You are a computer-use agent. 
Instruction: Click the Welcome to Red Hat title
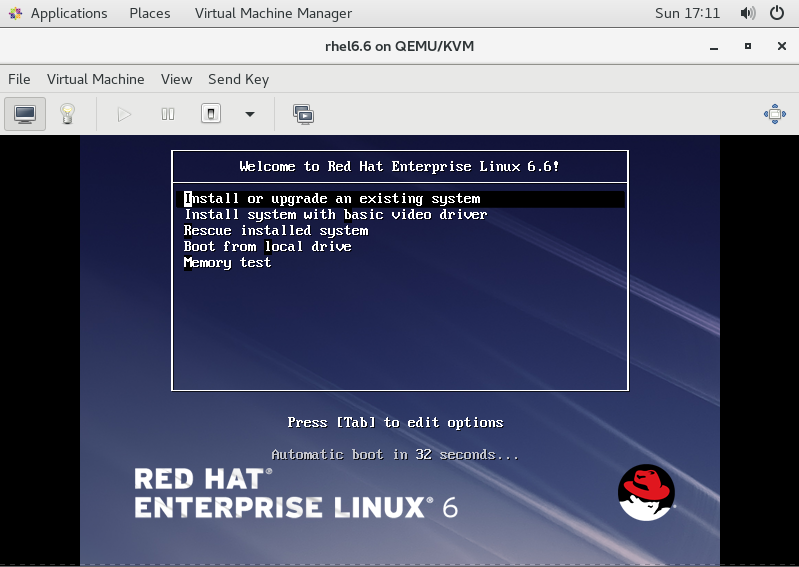pos(400,167)
